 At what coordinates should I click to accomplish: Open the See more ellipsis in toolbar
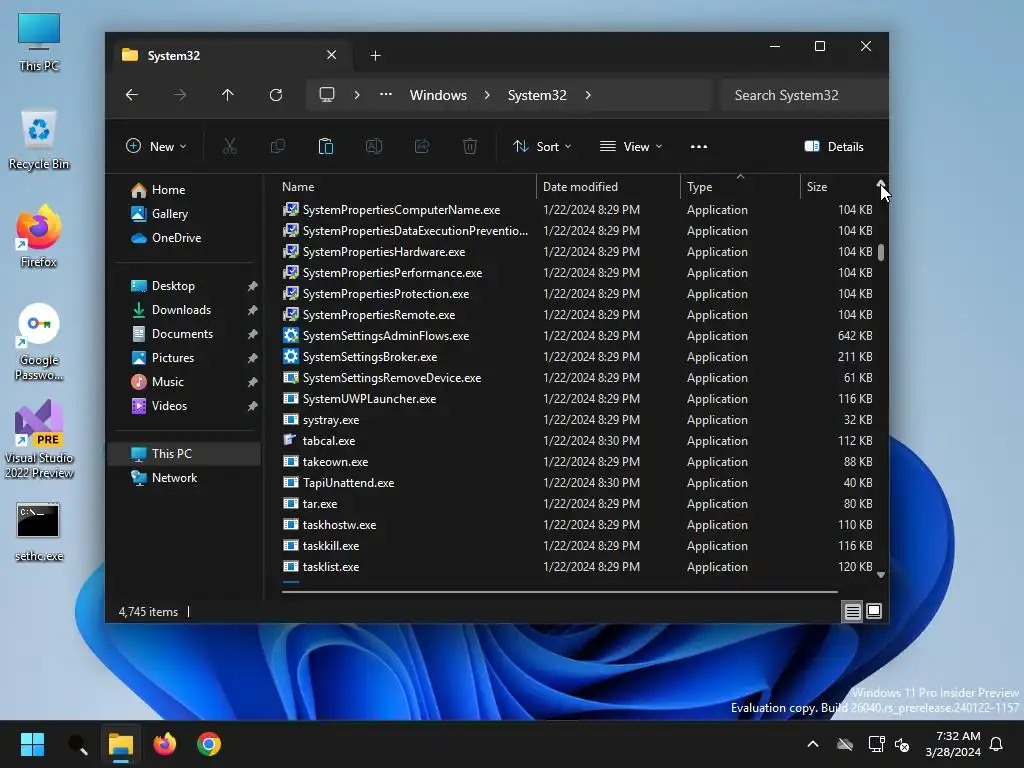click(699, 146)
